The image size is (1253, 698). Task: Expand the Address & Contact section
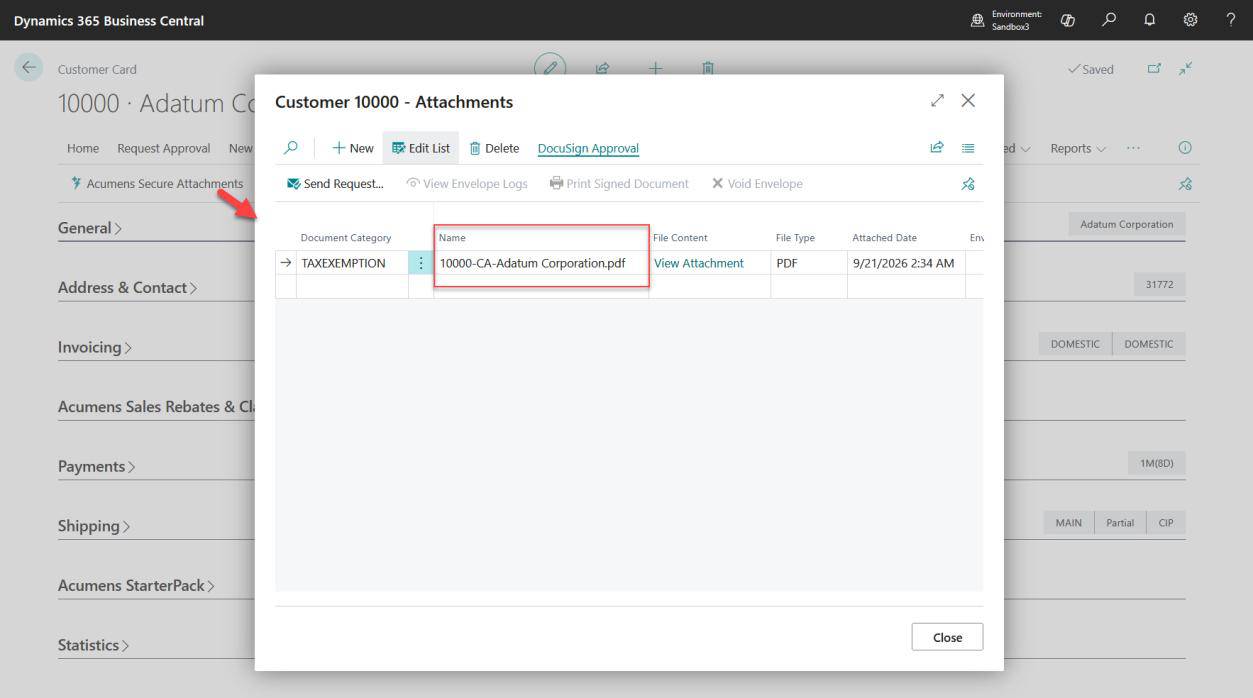pos(127,288)
